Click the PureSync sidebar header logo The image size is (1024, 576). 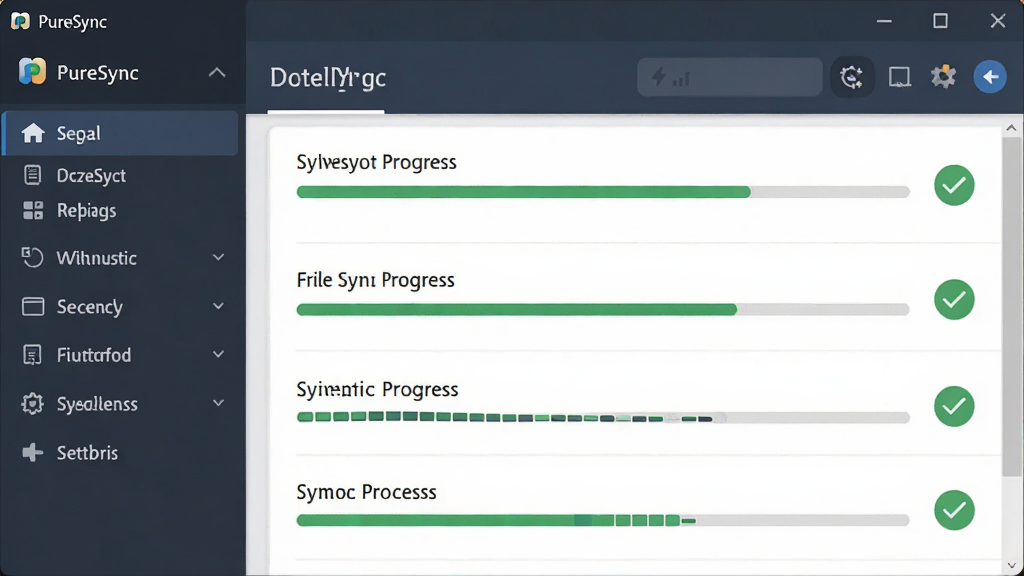[32, 71]
